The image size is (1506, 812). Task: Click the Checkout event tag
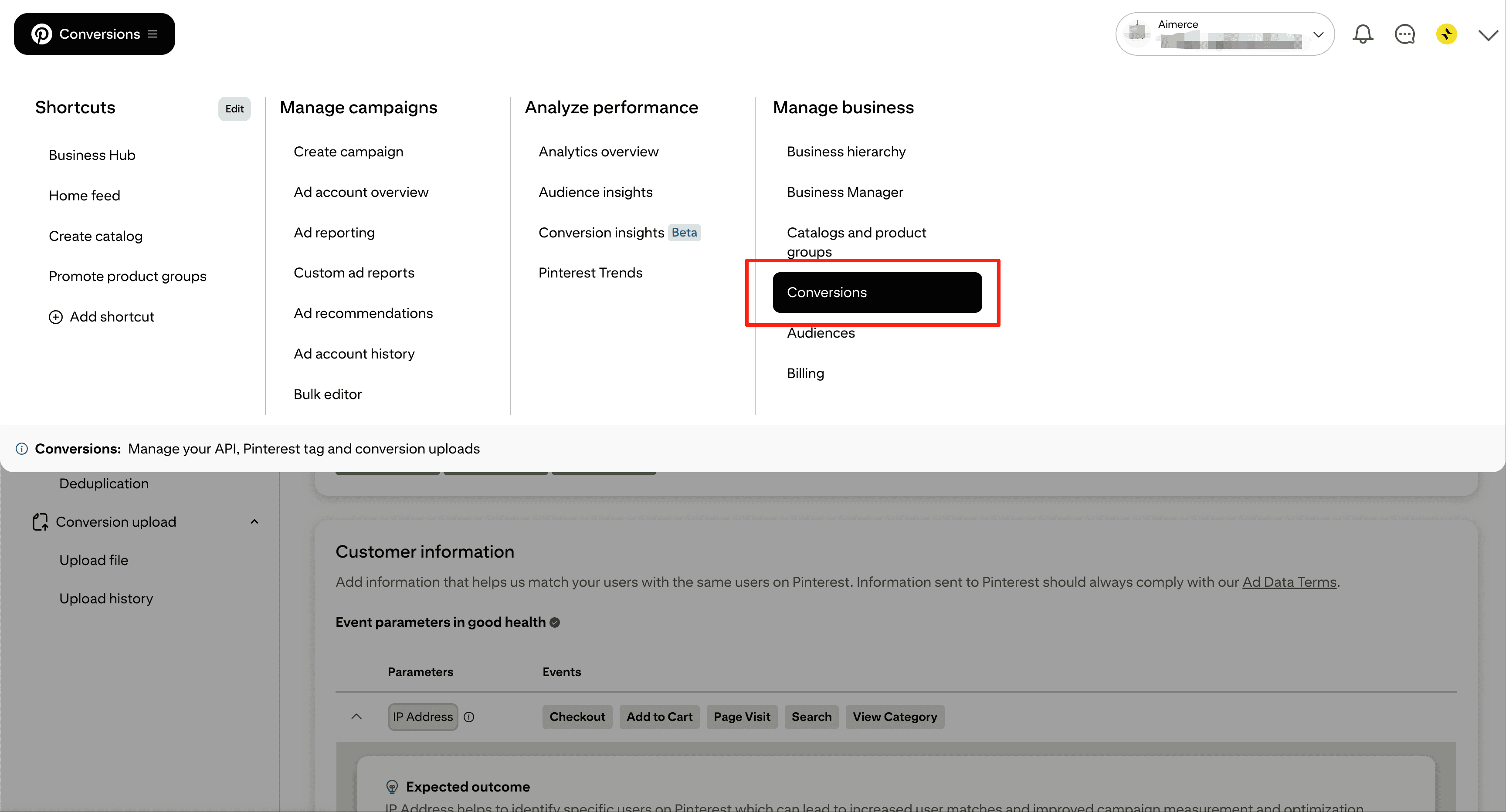[x=577, y=717]
